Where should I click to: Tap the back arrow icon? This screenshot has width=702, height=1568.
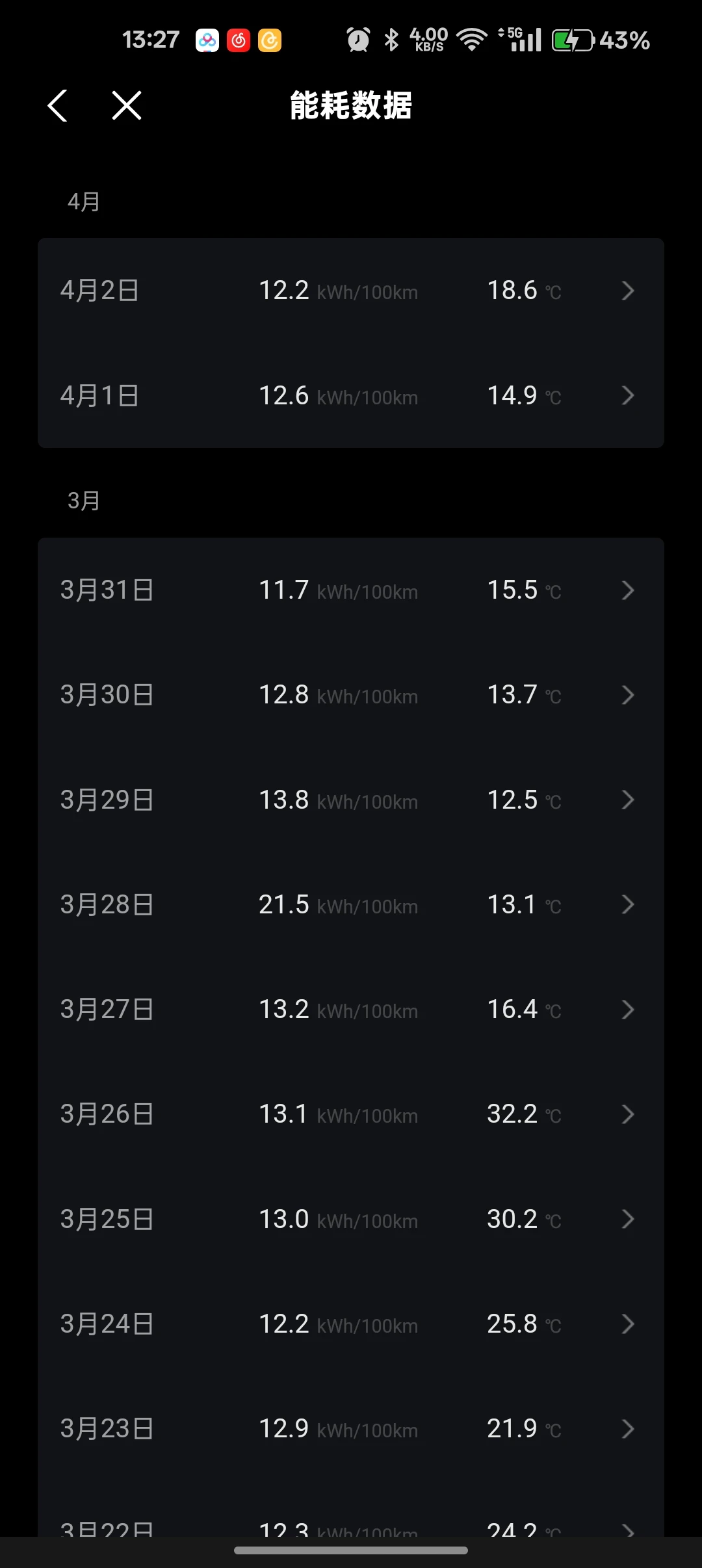point(58,105)
